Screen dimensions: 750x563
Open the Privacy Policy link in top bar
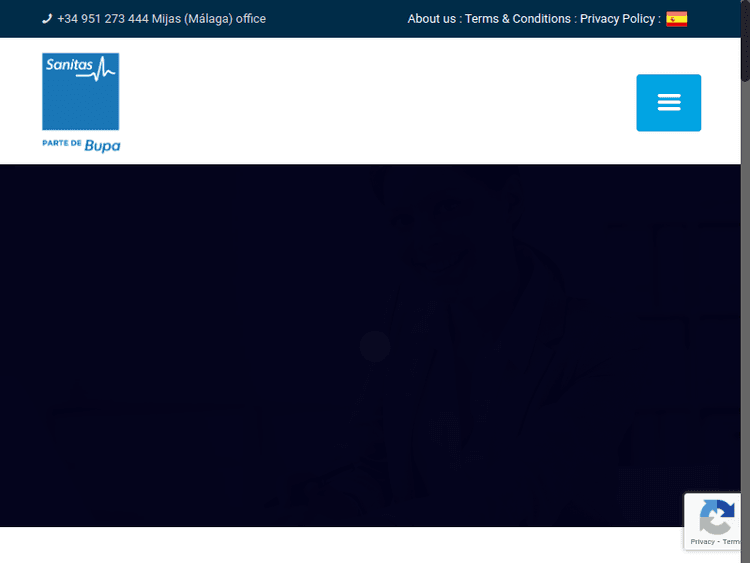617,19
